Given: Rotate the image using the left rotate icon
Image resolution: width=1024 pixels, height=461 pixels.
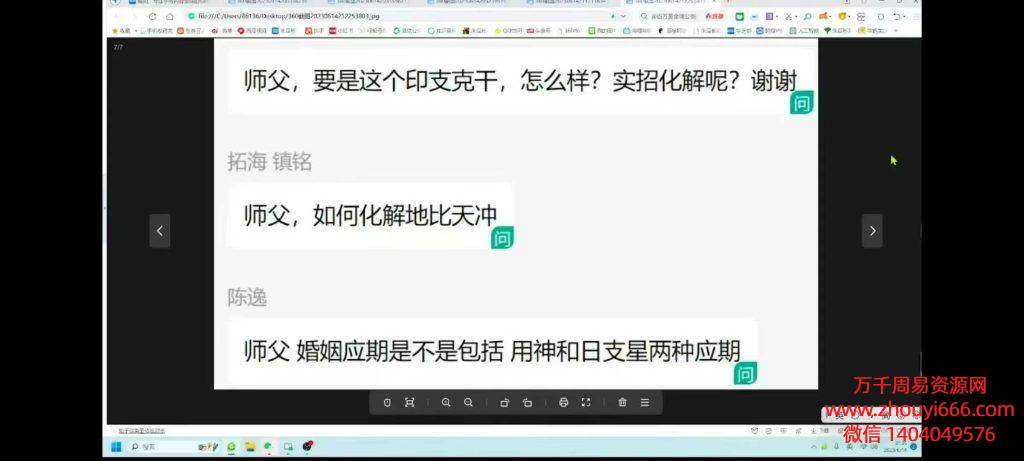Looking at the screenshot, I should (504, 402).
